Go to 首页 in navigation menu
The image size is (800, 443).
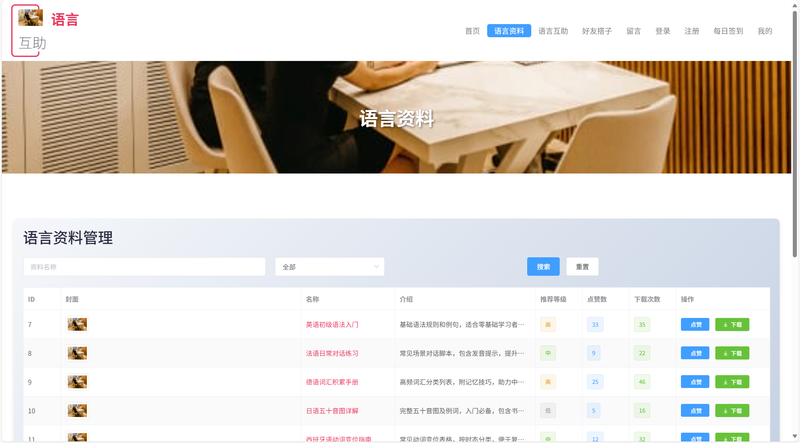pos(472,31)
